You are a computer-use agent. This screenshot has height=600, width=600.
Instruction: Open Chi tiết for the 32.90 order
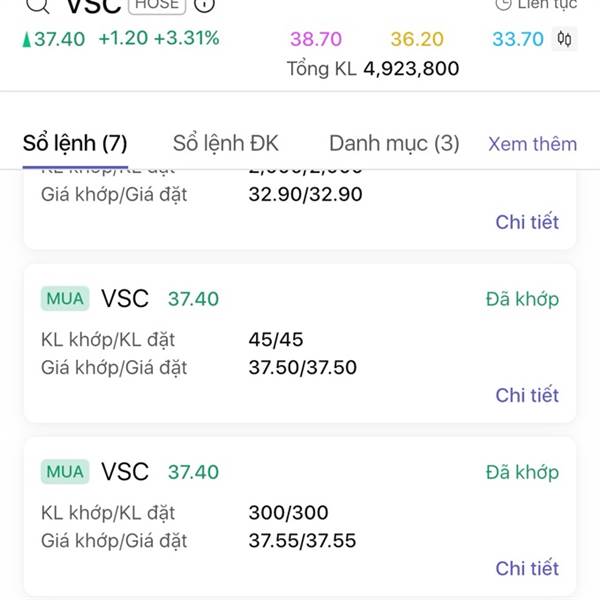click(x=527, y=222)
